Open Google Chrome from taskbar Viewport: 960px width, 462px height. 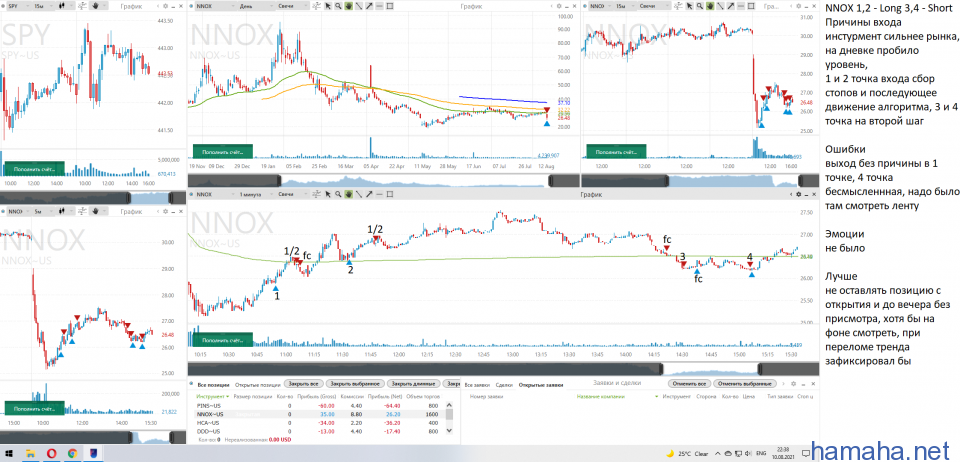coord(73,453)
